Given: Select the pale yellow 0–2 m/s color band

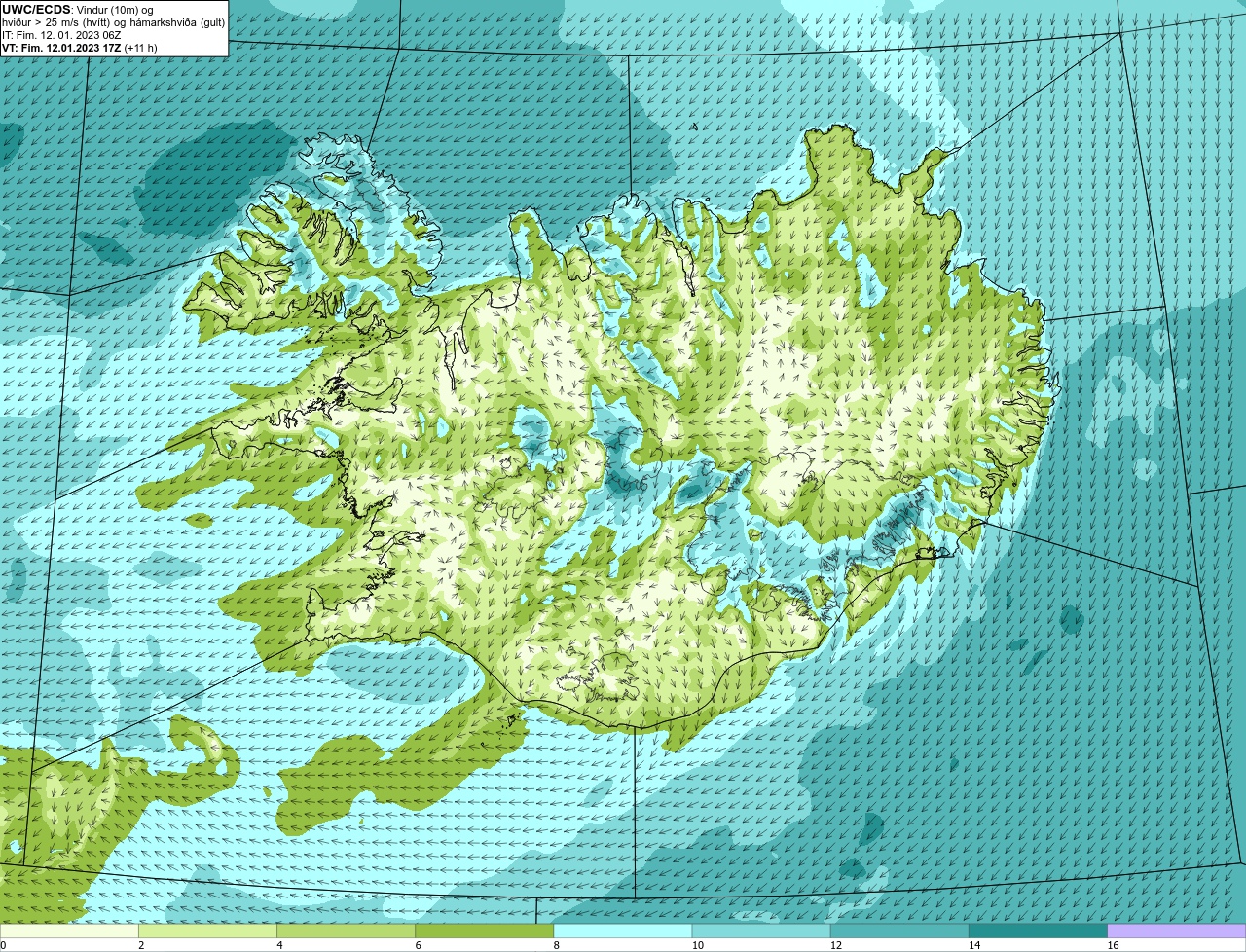Looking at the screenshot, I should pos(69,931).
